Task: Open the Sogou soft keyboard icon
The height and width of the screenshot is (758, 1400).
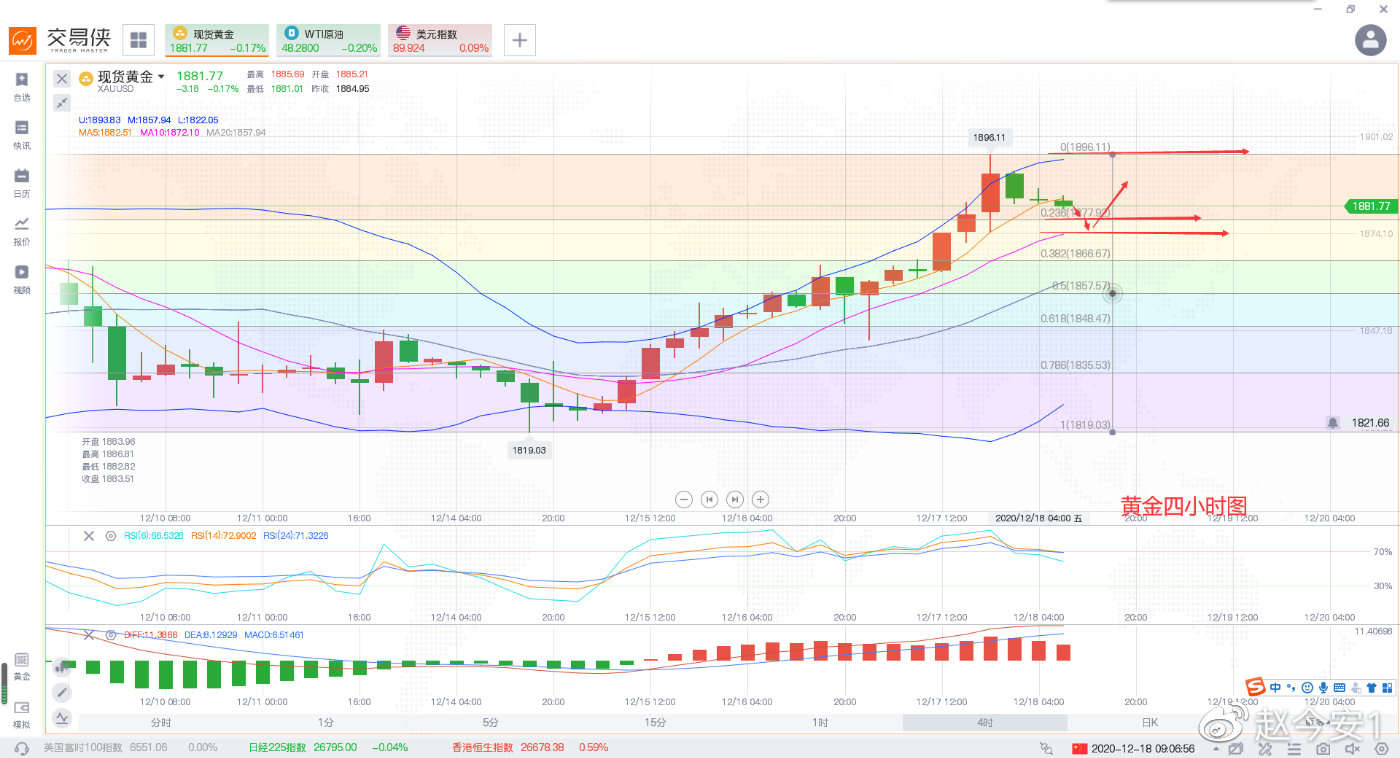Action: point(1339,687)
